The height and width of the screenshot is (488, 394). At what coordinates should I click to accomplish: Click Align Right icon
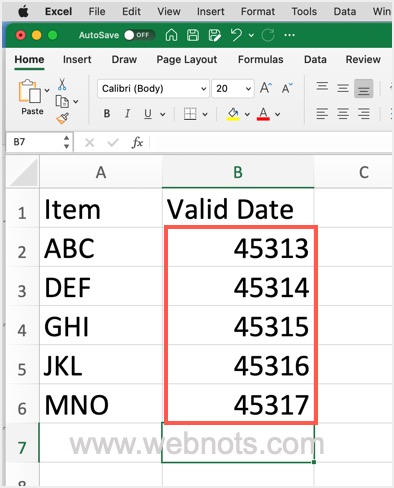[x=363, y=114]
